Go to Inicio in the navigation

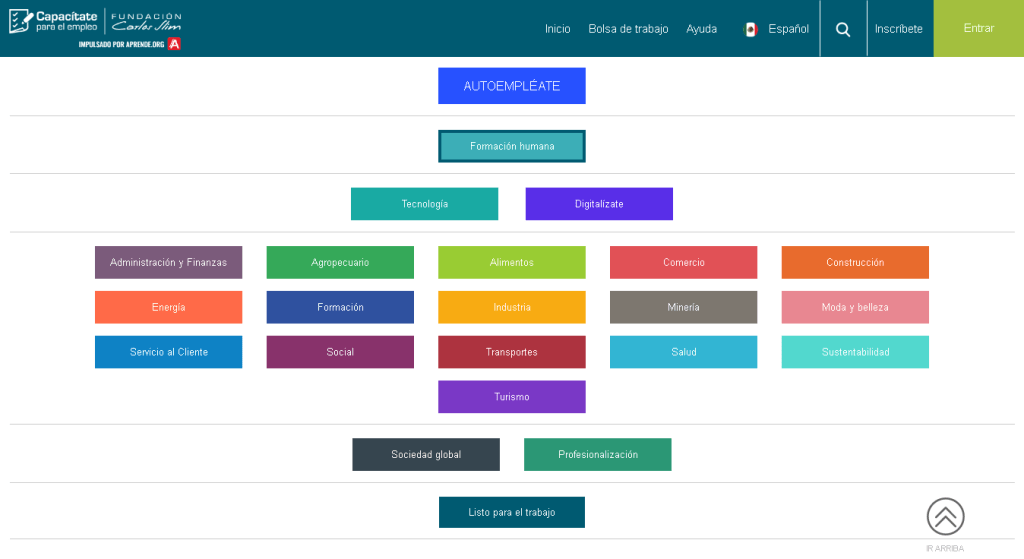click(x=557, y=29)
